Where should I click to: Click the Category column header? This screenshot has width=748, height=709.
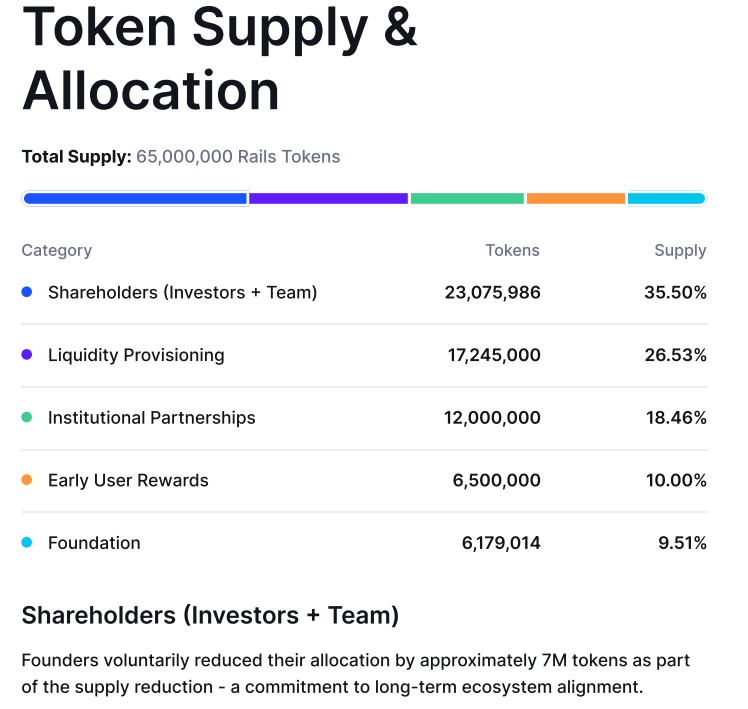coord(57,250)
